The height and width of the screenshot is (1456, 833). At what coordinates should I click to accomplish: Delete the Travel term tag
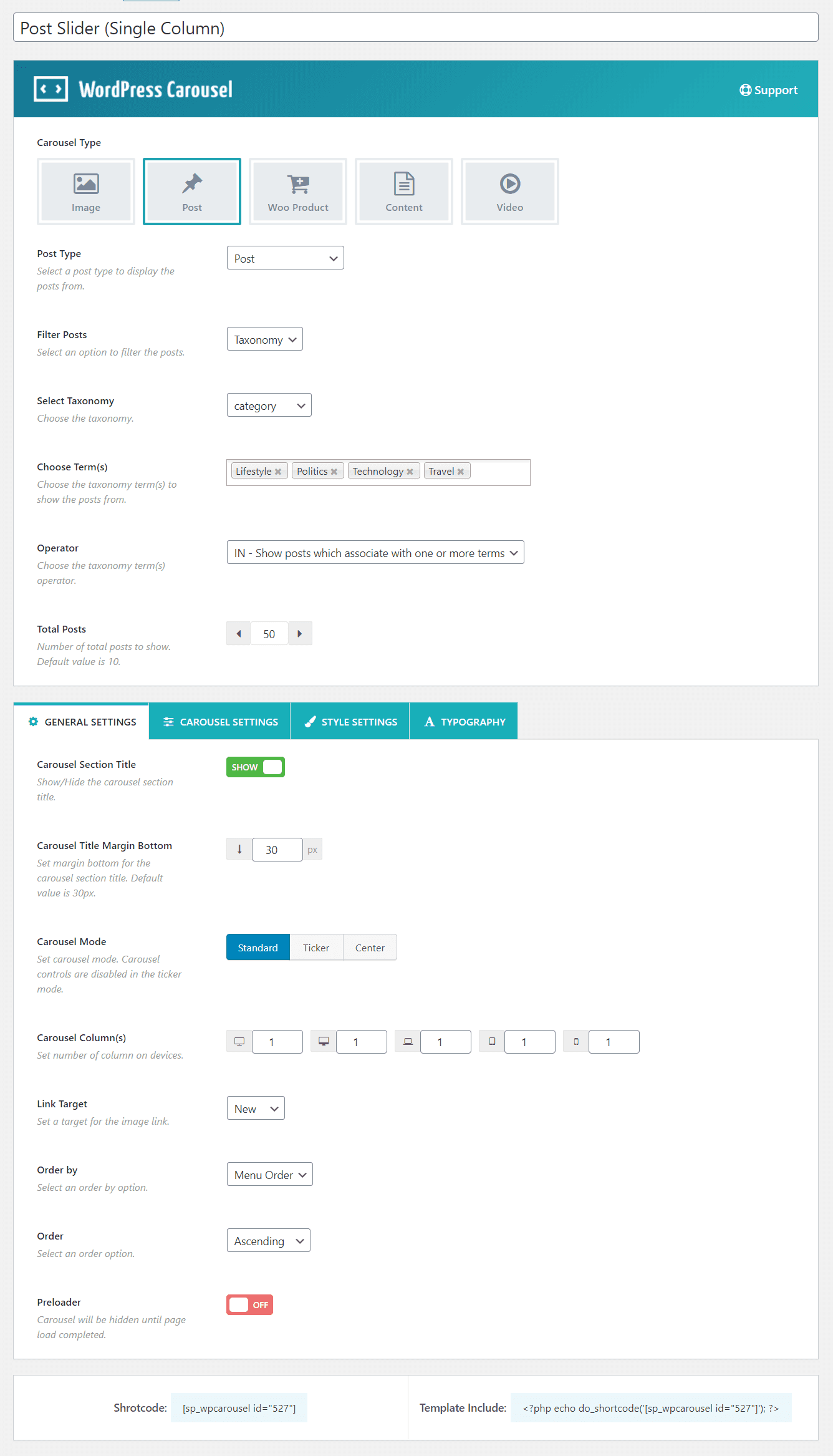[x=461, y=472]
